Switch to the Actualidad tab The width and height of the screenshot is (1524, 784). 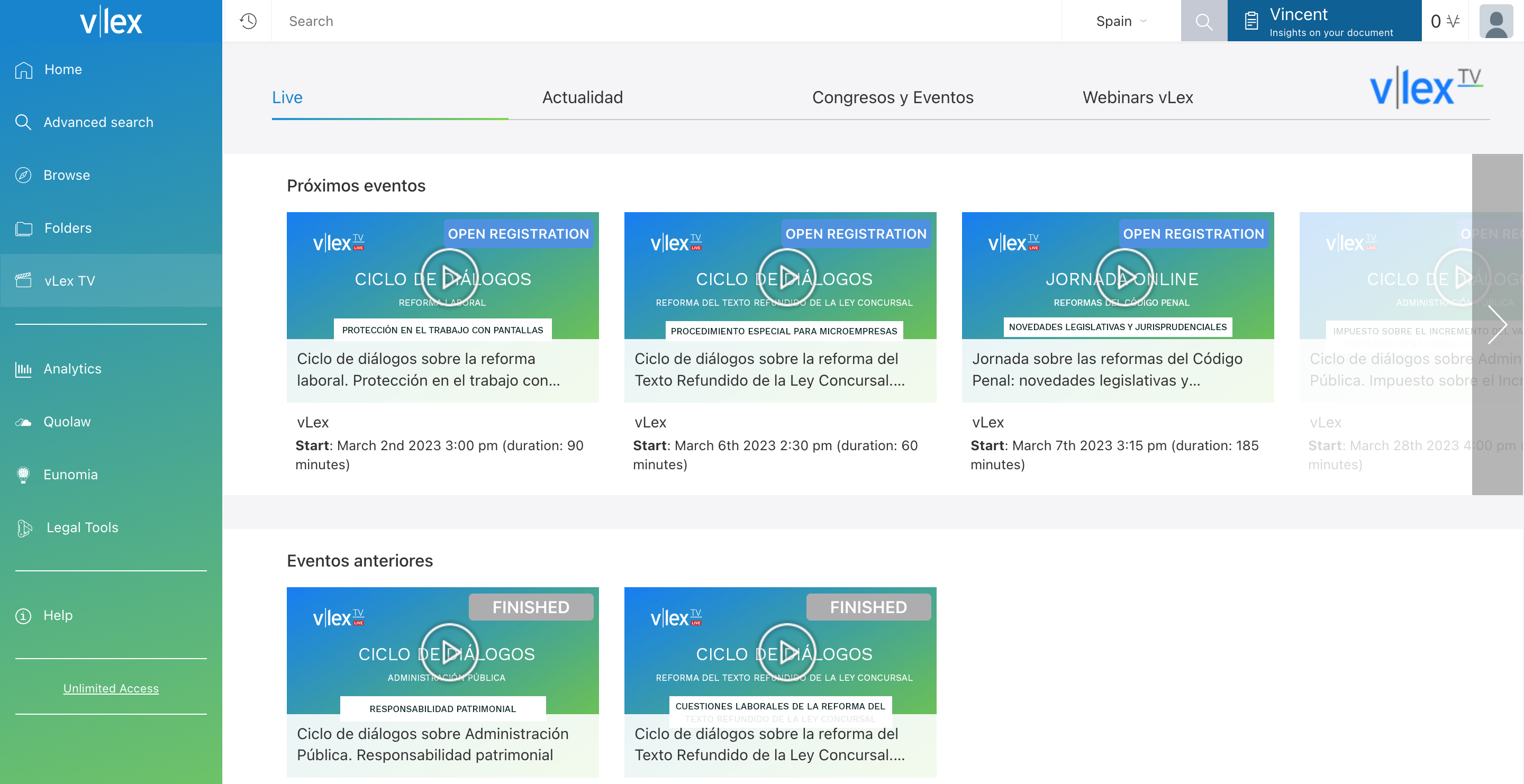(582, 97)
